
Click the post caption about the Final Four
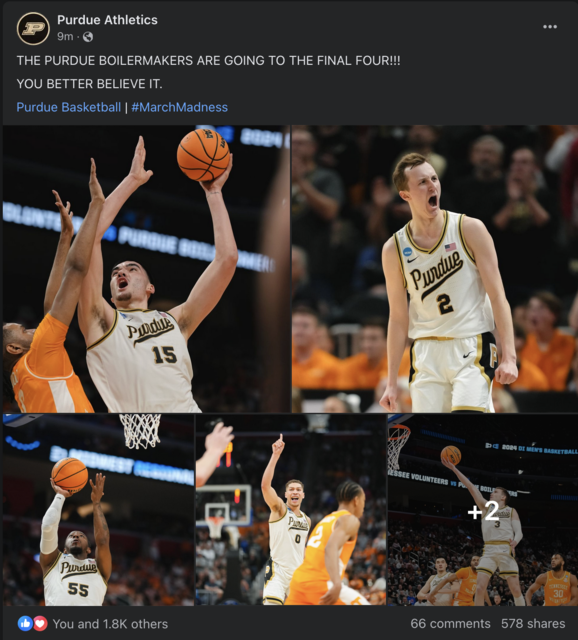click(x=208, y=60)
